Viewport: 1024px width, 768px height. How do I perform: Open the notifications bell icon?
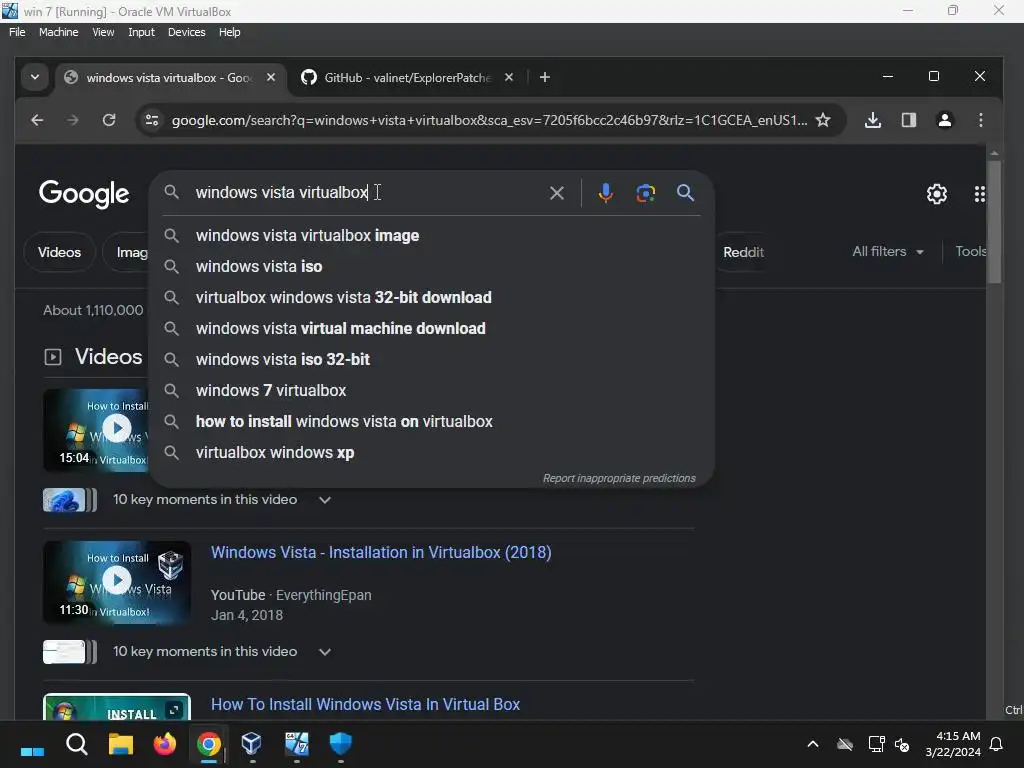pos(996,744)
